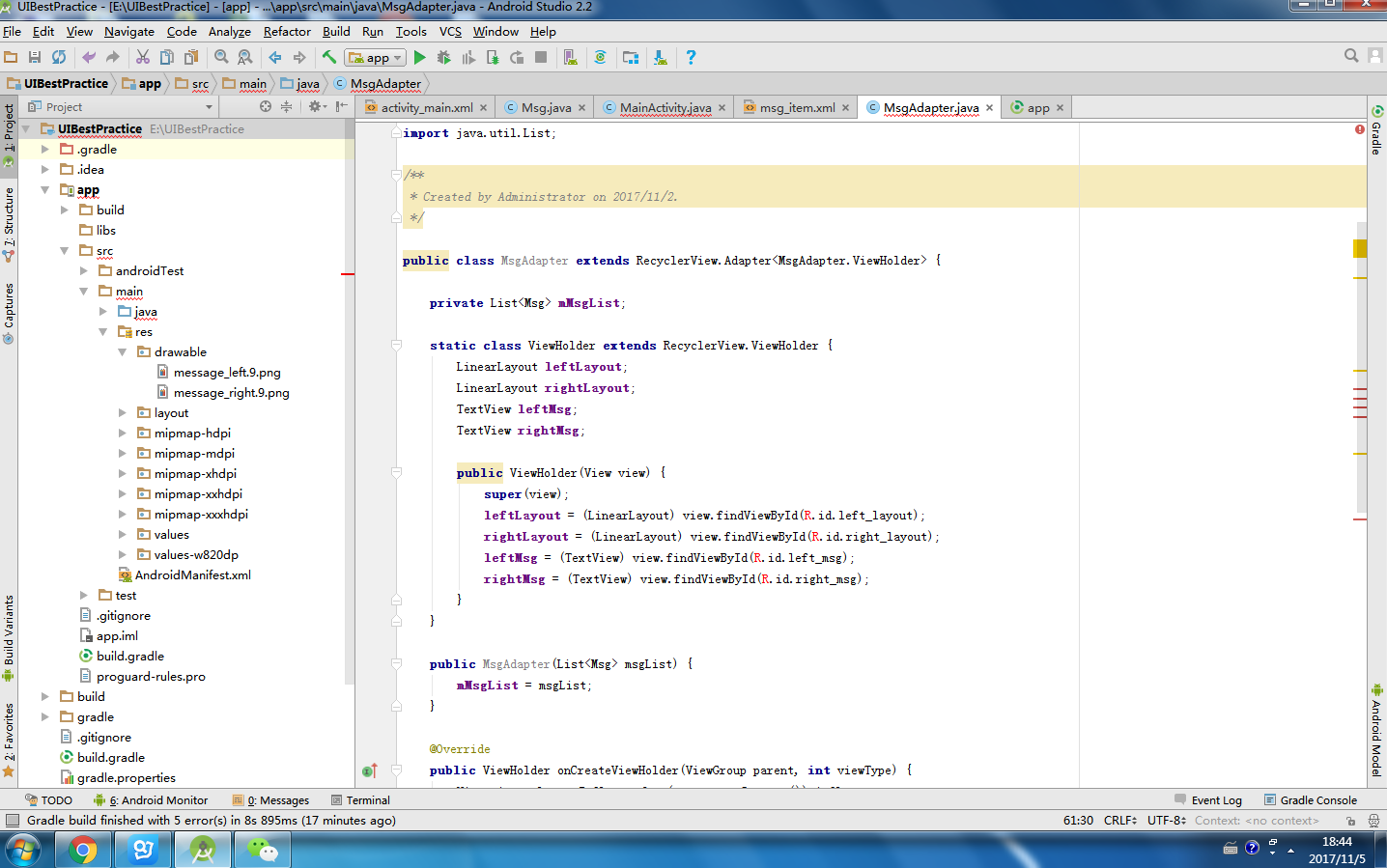Click the Copy toolbar icon
The width and height of the screenshot is (1387, 868).
click(167, 57)
